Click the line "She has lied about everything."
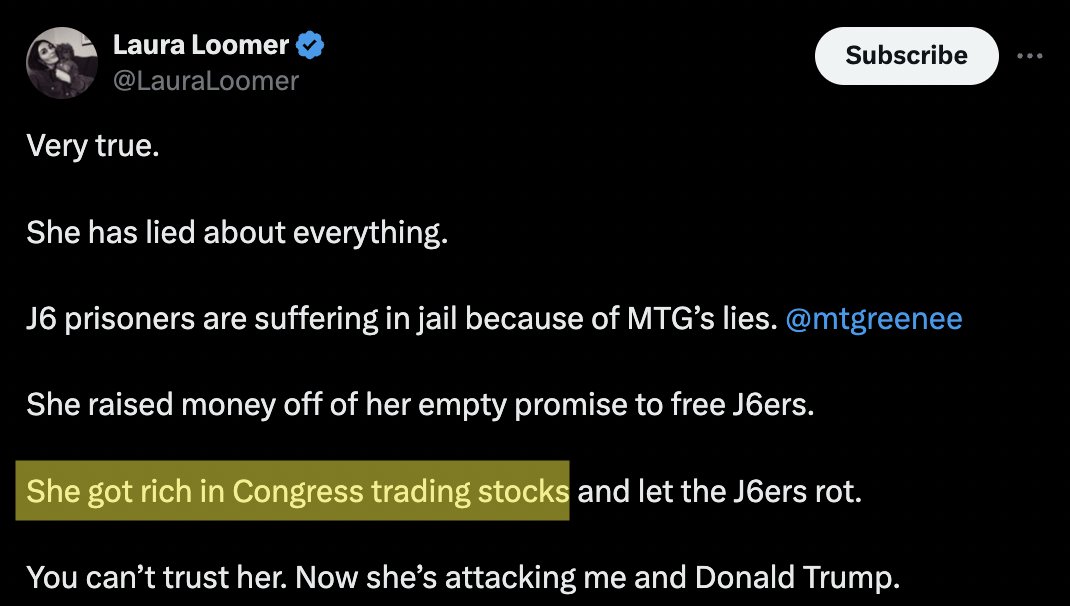The image size is (1070, 606). click(x=235, y=233)
